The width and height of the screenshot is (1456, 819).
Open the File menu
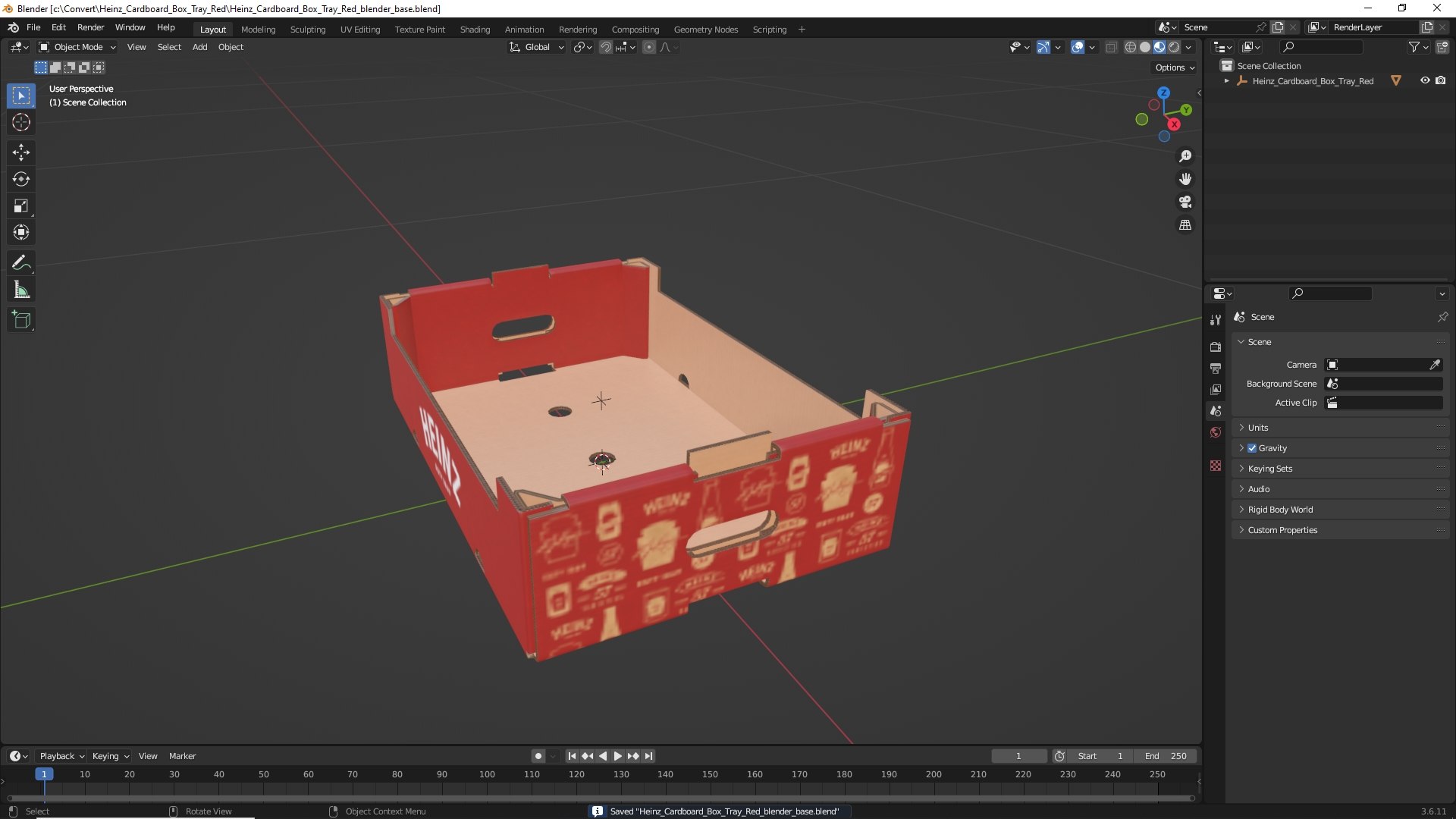[33, 27]
